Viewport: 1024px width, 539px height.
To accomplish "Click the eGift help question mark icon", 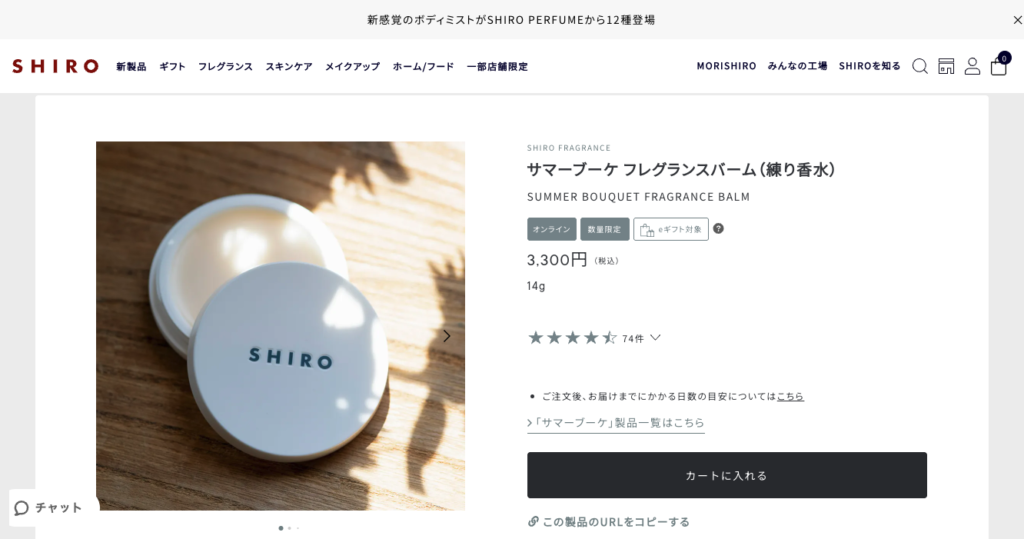I will pyautogui.click(x=718, y=229).
